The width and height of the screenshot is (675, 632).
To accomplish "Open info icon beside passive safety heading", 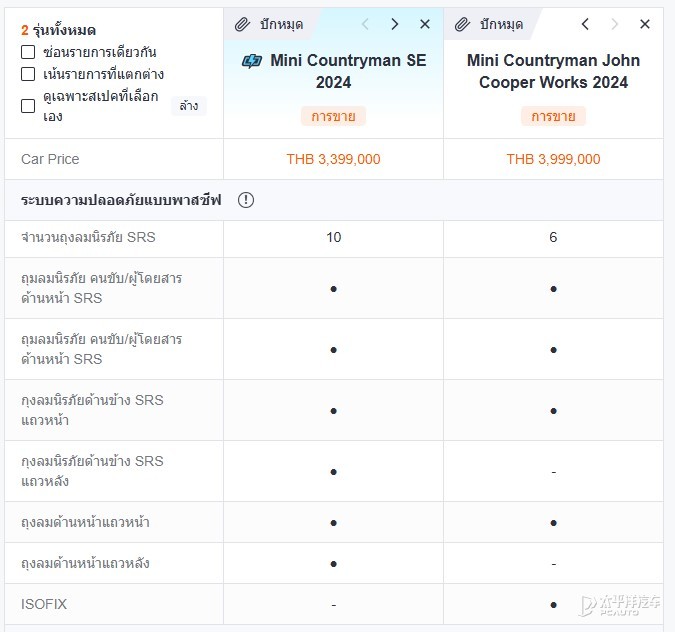I will (246, 200).
